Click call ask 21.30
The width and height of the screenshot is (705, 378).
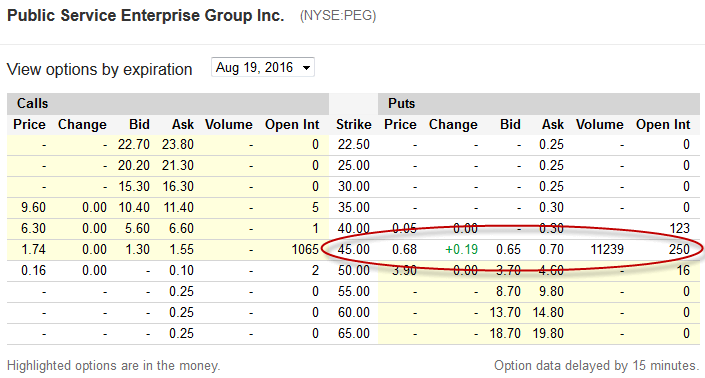pos(178,165)
